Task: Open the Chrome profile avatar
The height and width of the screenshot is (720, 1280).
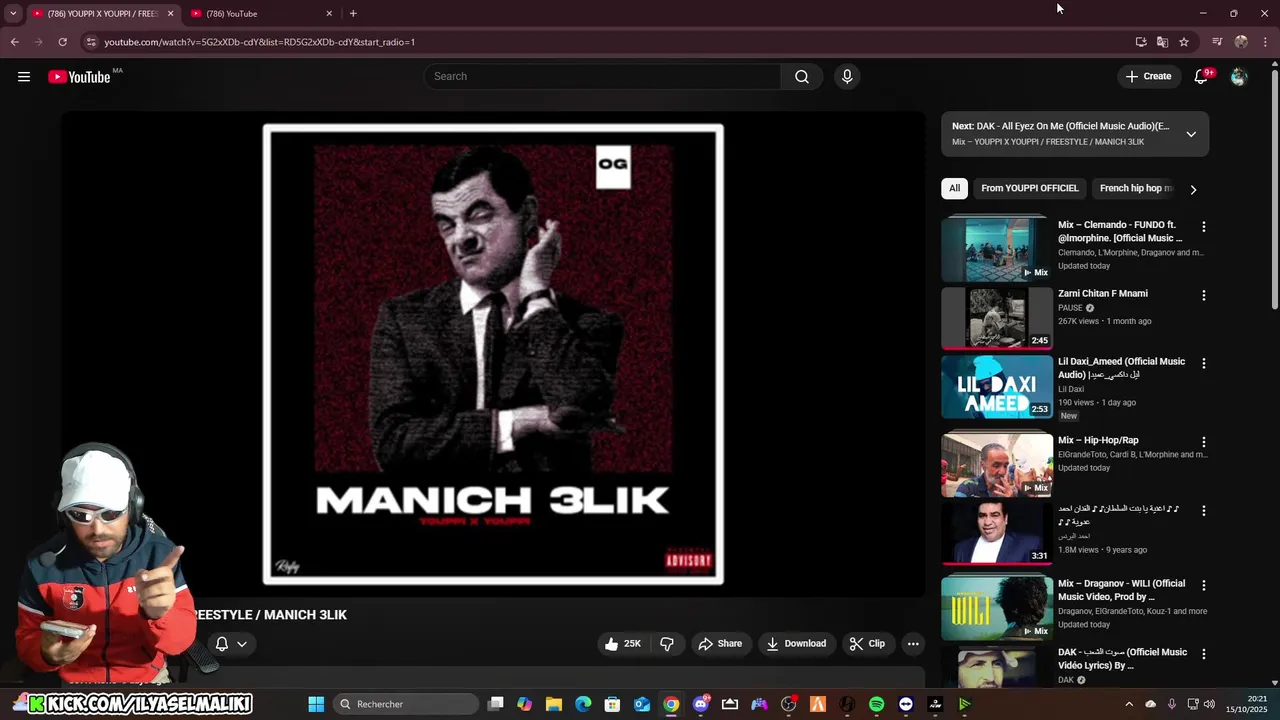Action: [1241, 42]
